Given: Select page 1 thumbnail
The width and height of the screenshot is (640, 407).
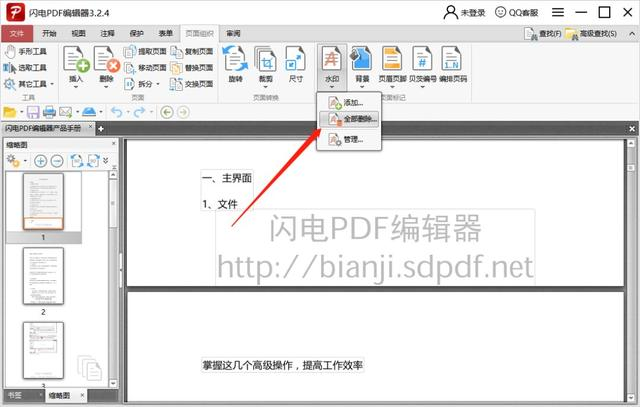Looking at the screenshot, I should click(x=43, y=201).
